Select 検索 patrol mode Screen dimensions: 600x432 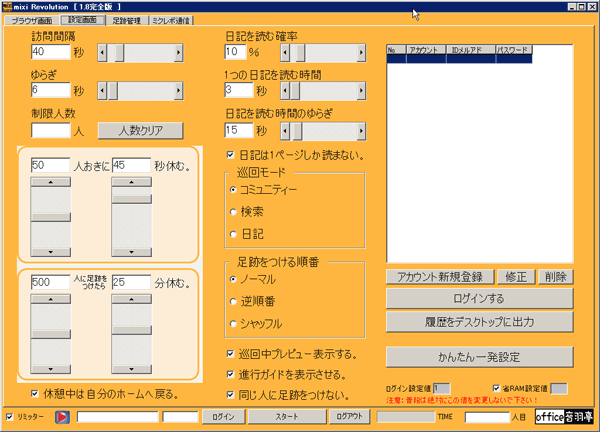(x=233, y=212)
